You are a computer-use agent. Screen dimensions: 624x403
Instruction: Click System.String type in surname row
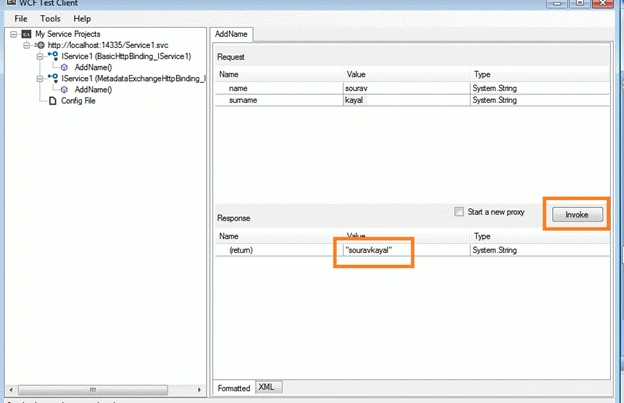495,100
